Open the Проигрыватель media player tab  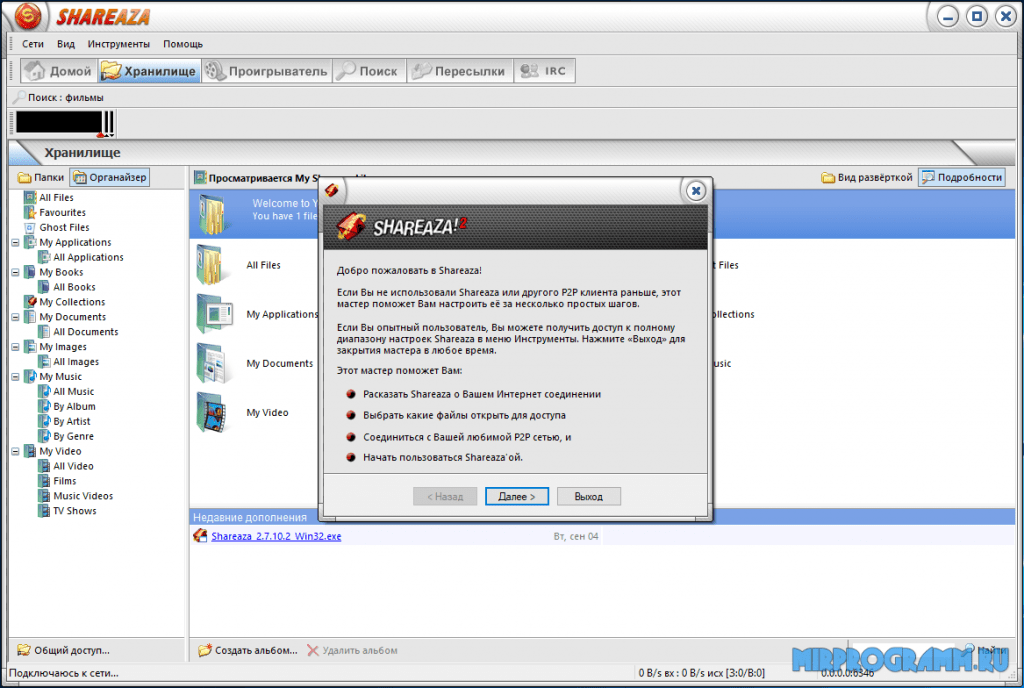click(266, 70)
